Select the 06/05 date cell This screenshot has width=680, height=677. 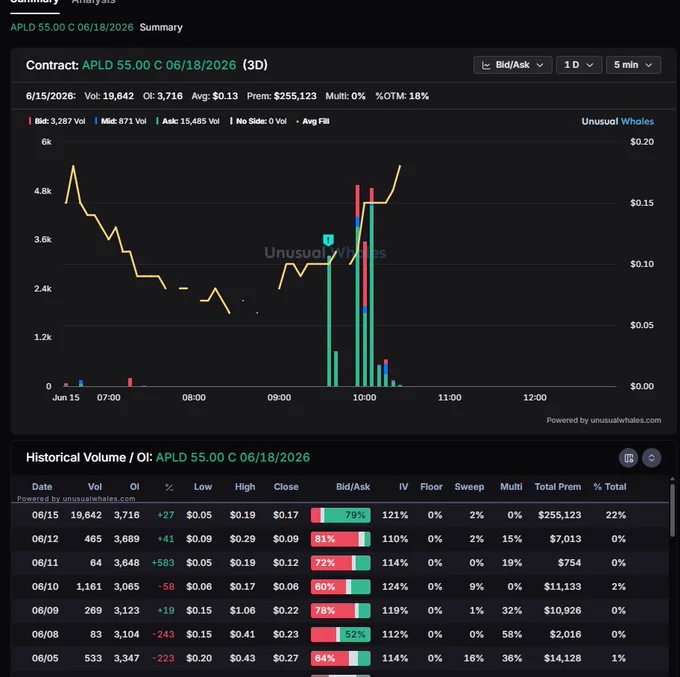point(45,658)
